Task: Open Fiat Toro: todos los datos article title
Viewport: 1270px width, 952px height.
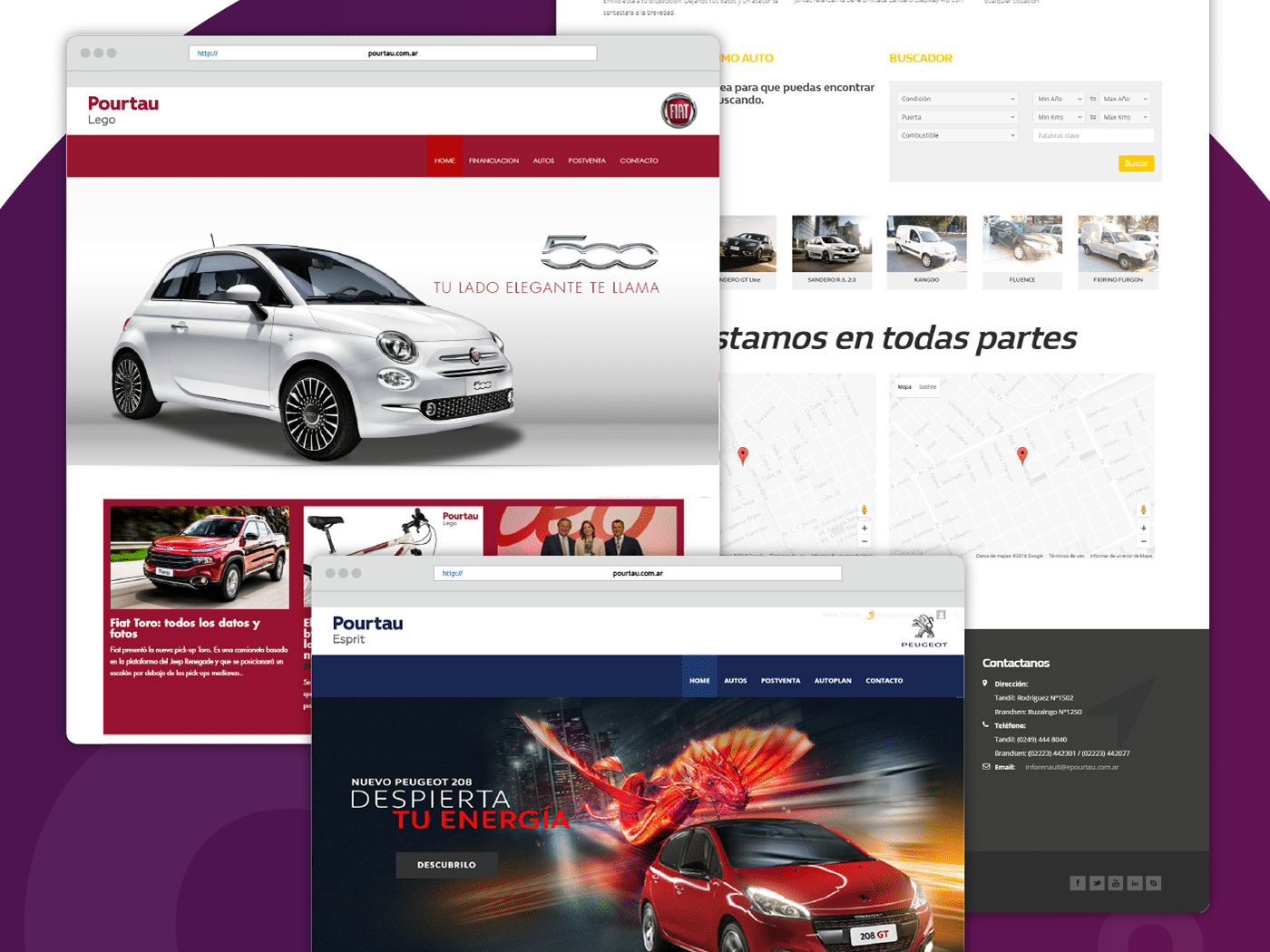Action: (185, 628)
